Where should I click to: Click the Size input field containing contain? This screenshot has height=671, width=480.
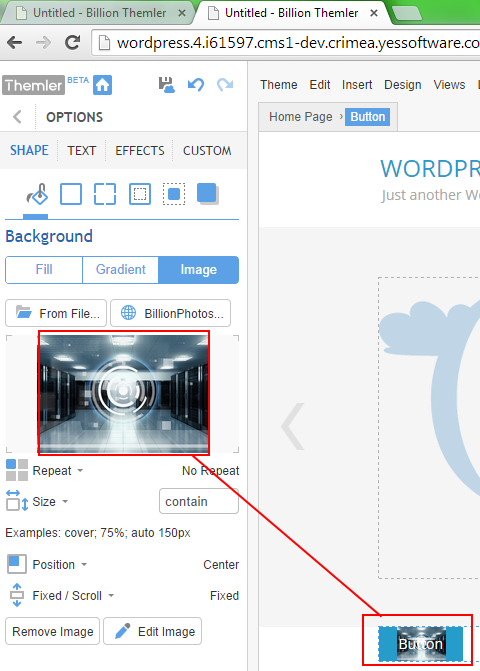(x=199, y=501)
